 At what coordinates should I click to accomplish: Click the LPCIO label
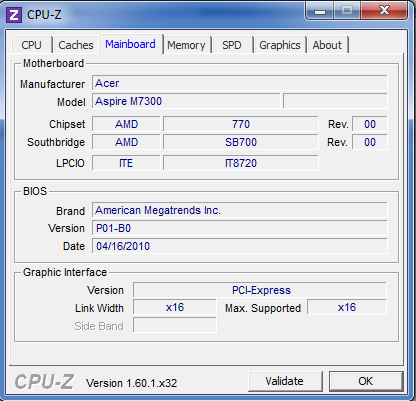(x=70, y=163)
